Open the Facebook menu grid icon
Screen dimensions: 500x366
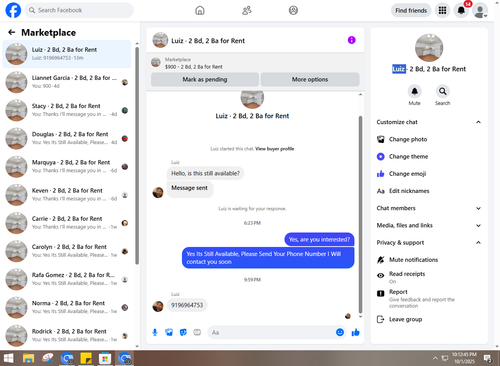click(x=442, y=10)
